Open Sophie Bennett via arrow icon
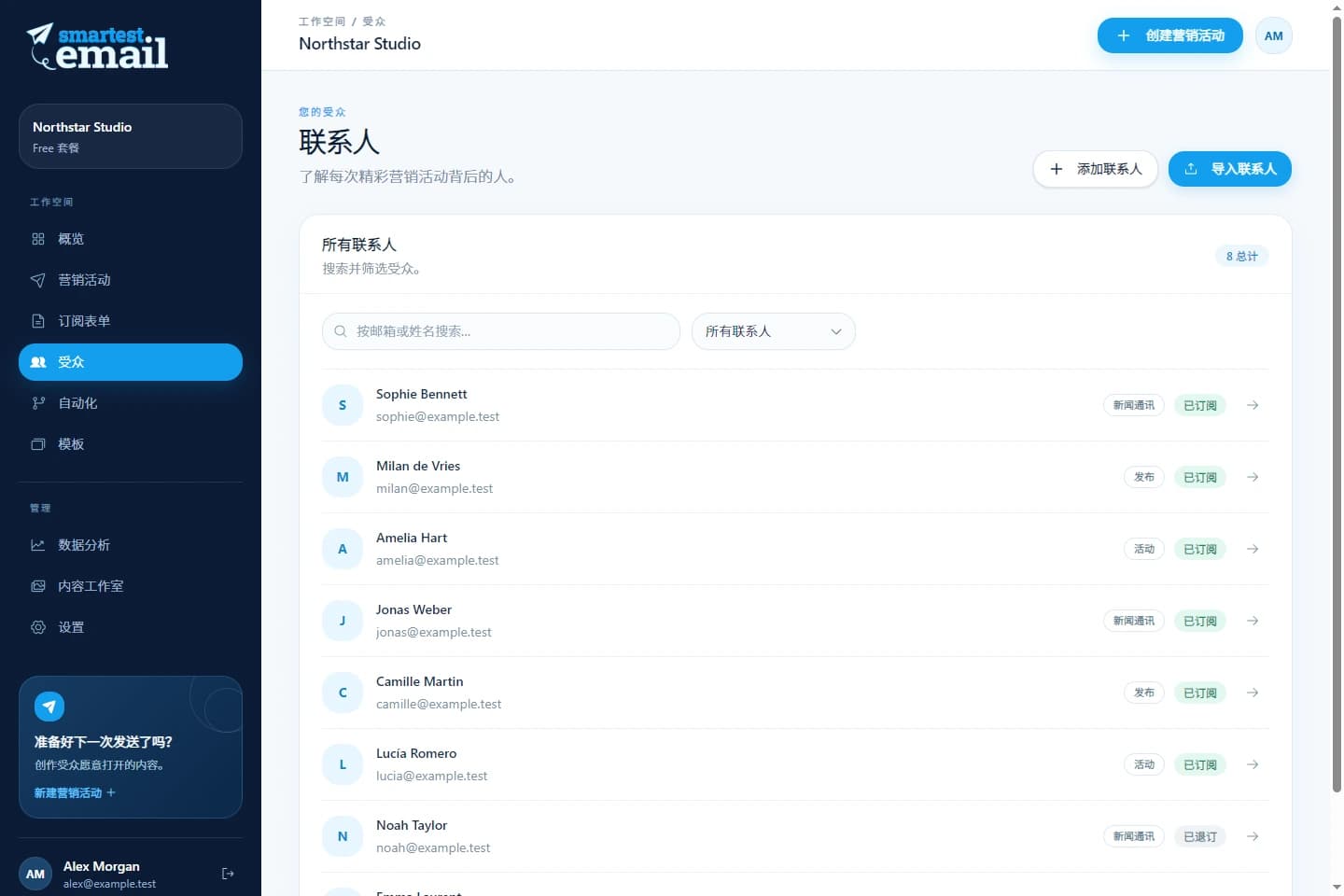This screenshot has height=896, width=1344. (x=1253, y=405)
